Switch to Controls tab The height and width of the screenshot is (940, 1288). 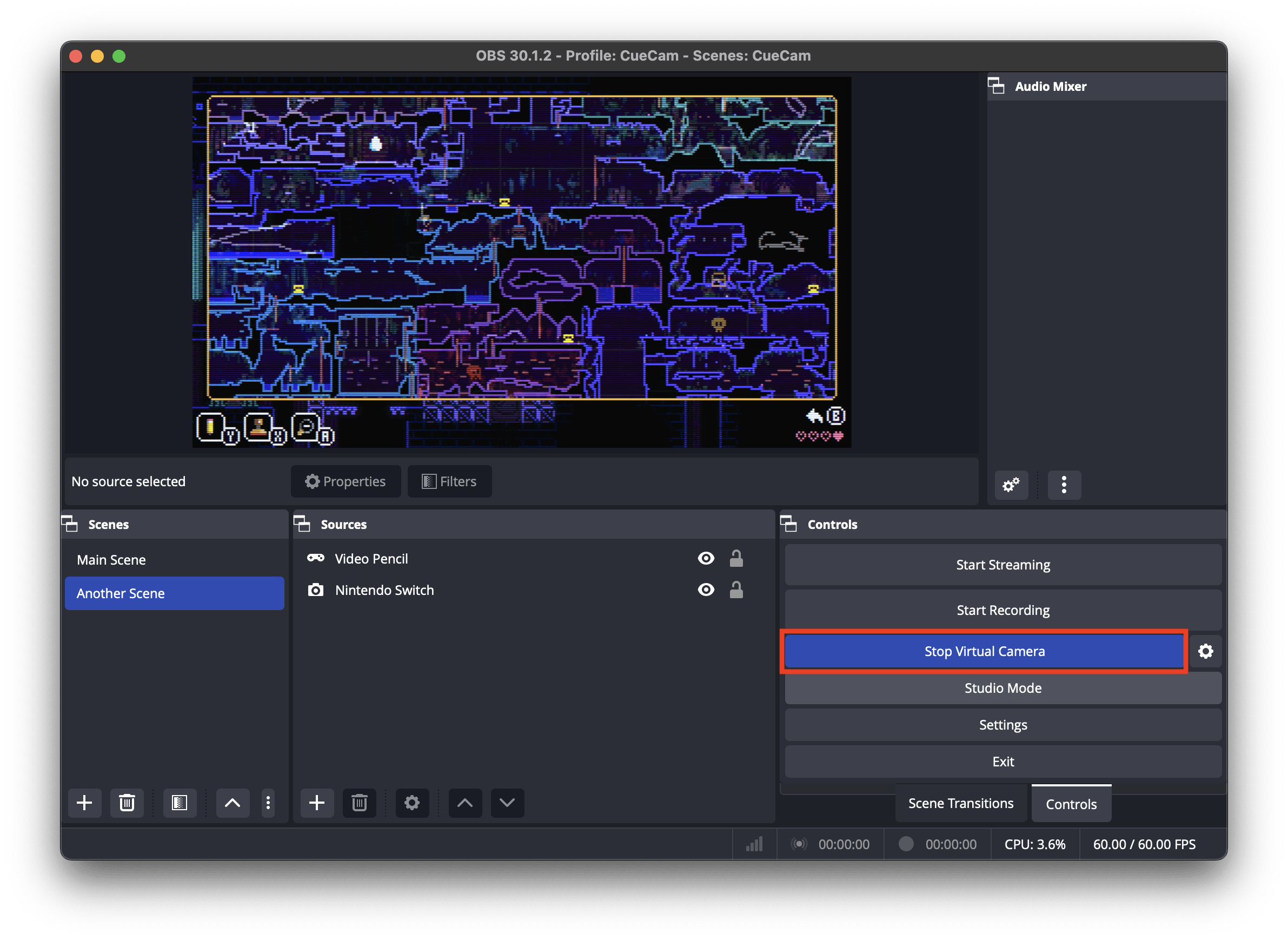pos(1070,803)
